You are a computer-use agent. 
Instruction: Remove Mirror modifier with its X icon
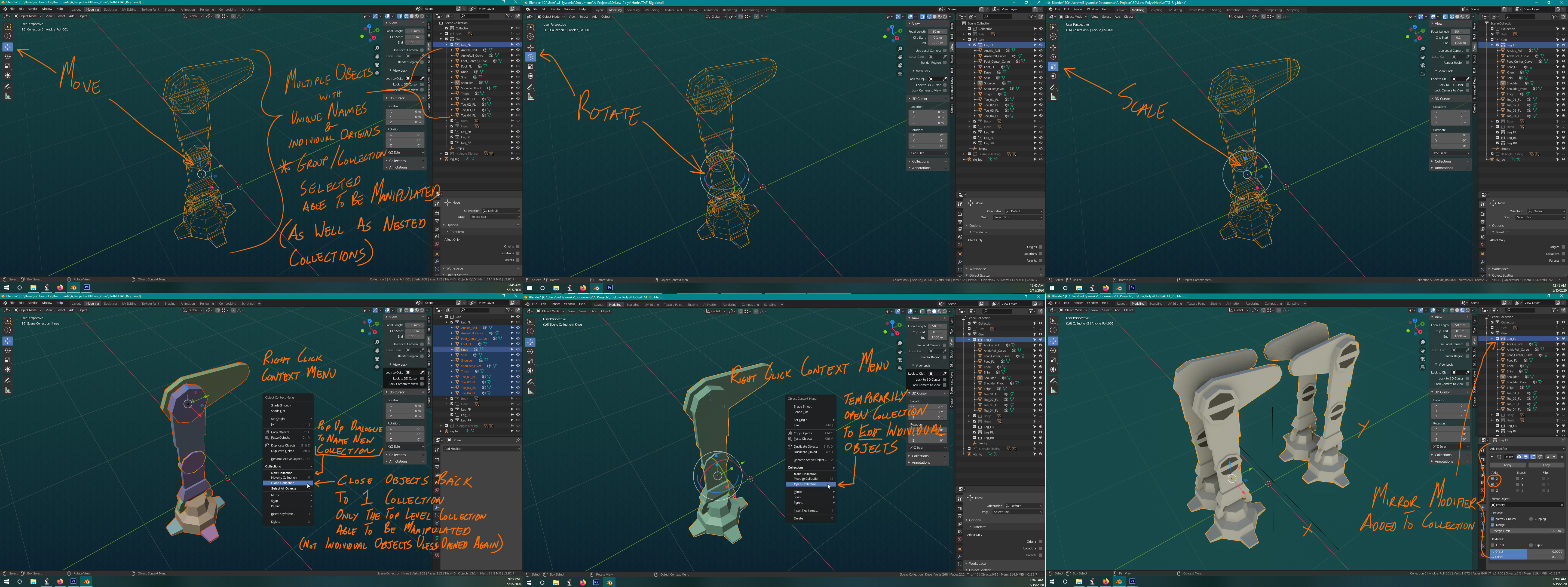(1562, 457)
